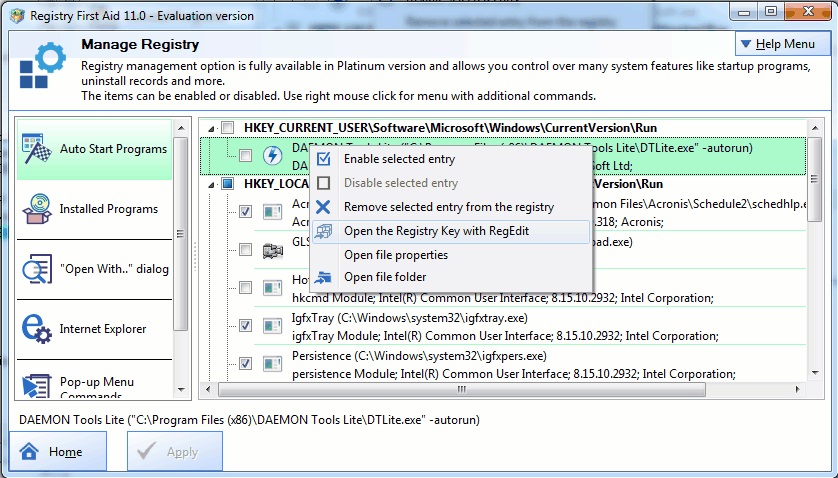Viewport: 838px width, 478px height.
Task: Click the Registry First Aid title bar icon
Action: (17, 16)
